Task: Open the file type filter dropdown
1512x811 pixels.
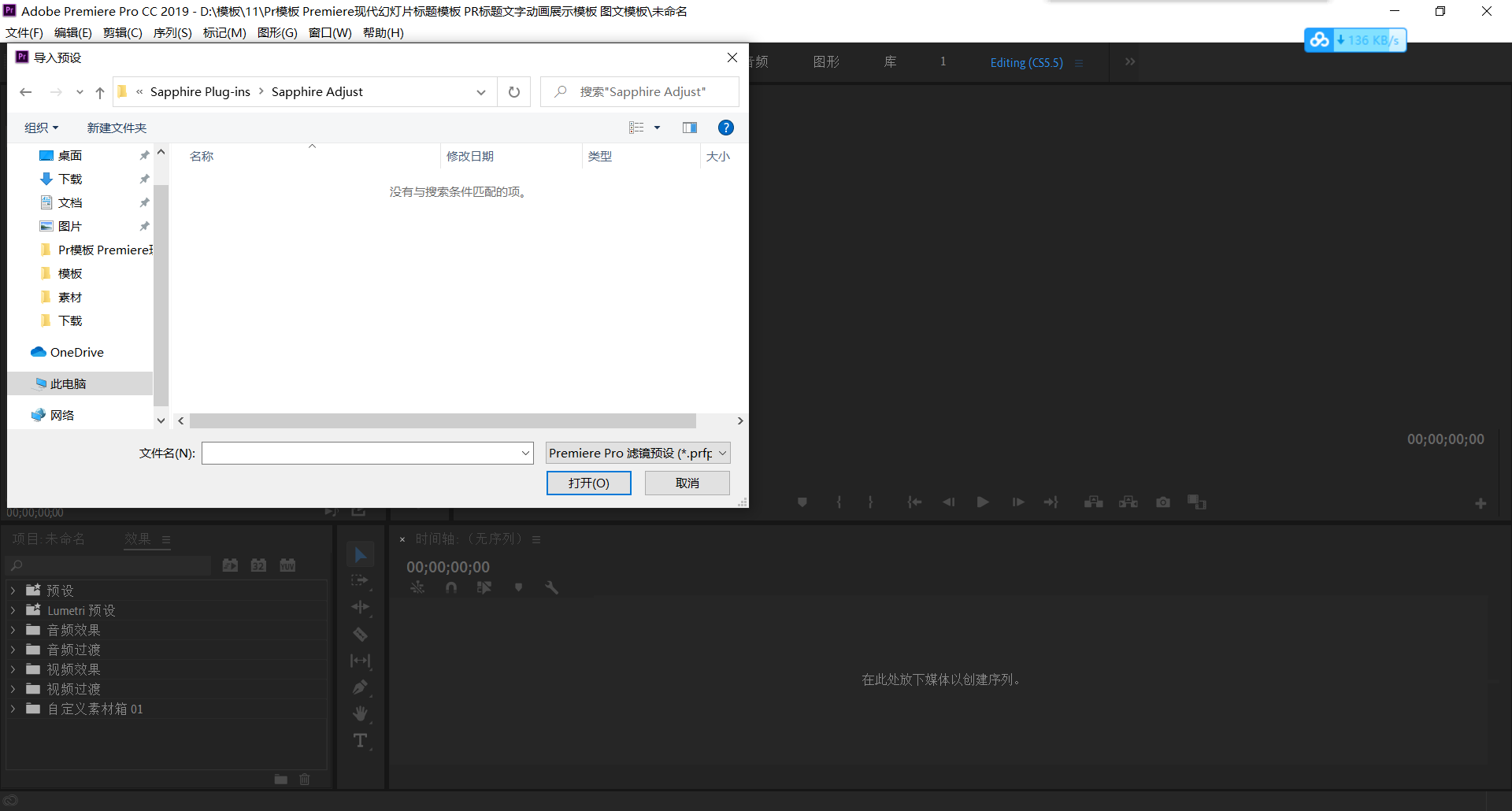Action: 638,453
